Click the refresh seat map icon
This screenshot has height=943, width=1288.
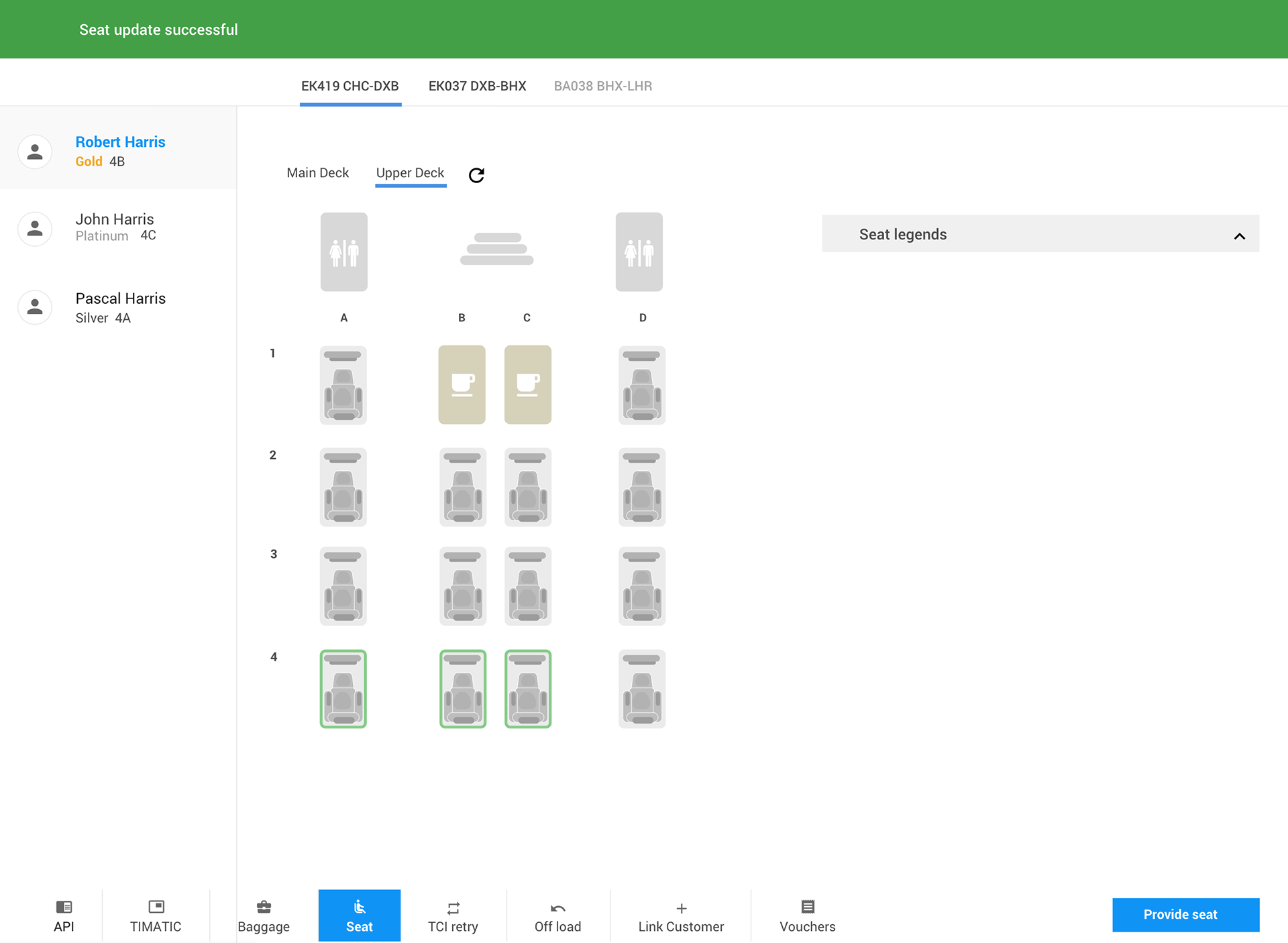coord(476,175)
